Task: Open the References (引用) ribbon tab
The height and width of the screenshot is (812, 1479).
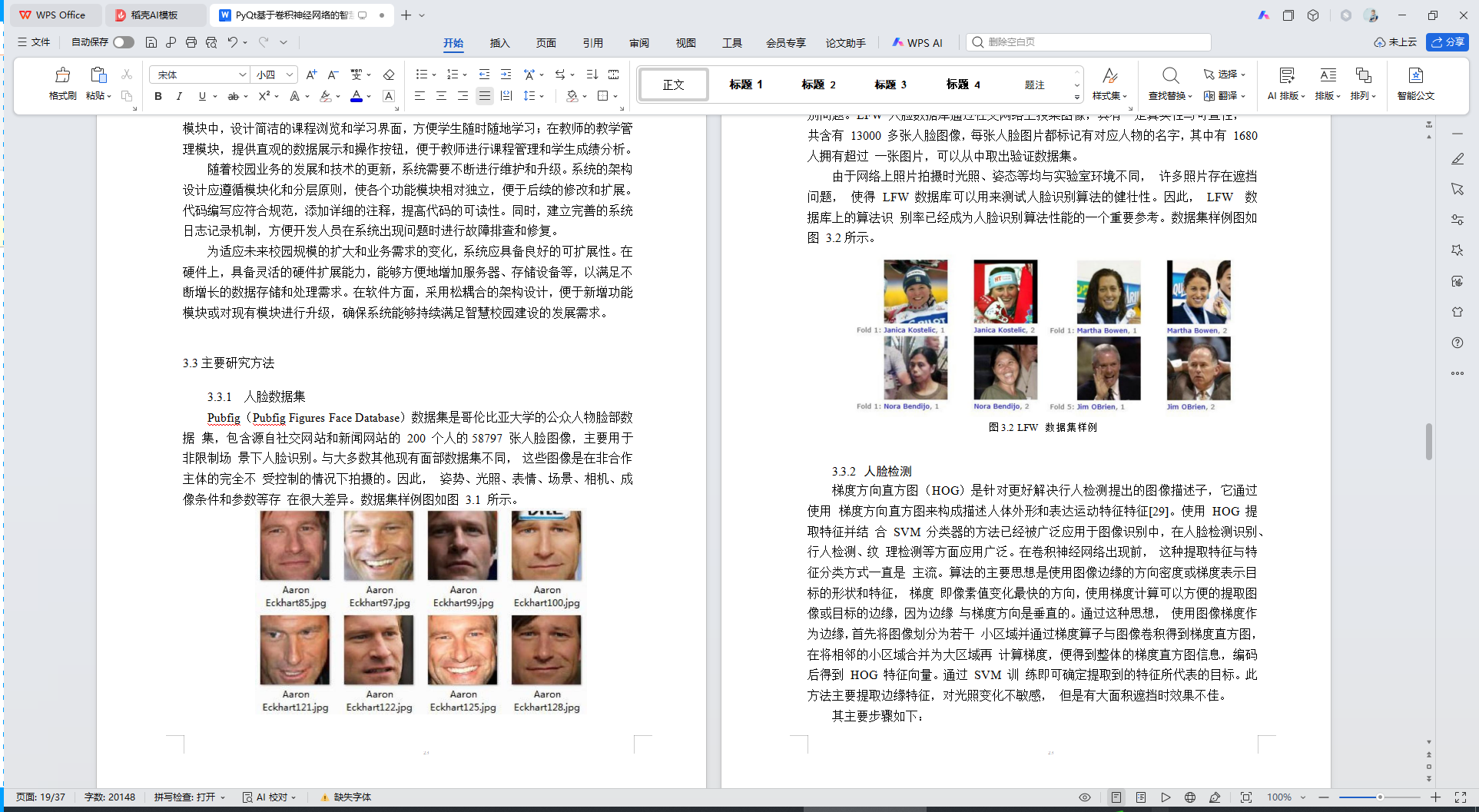Action: pos(592,43)
